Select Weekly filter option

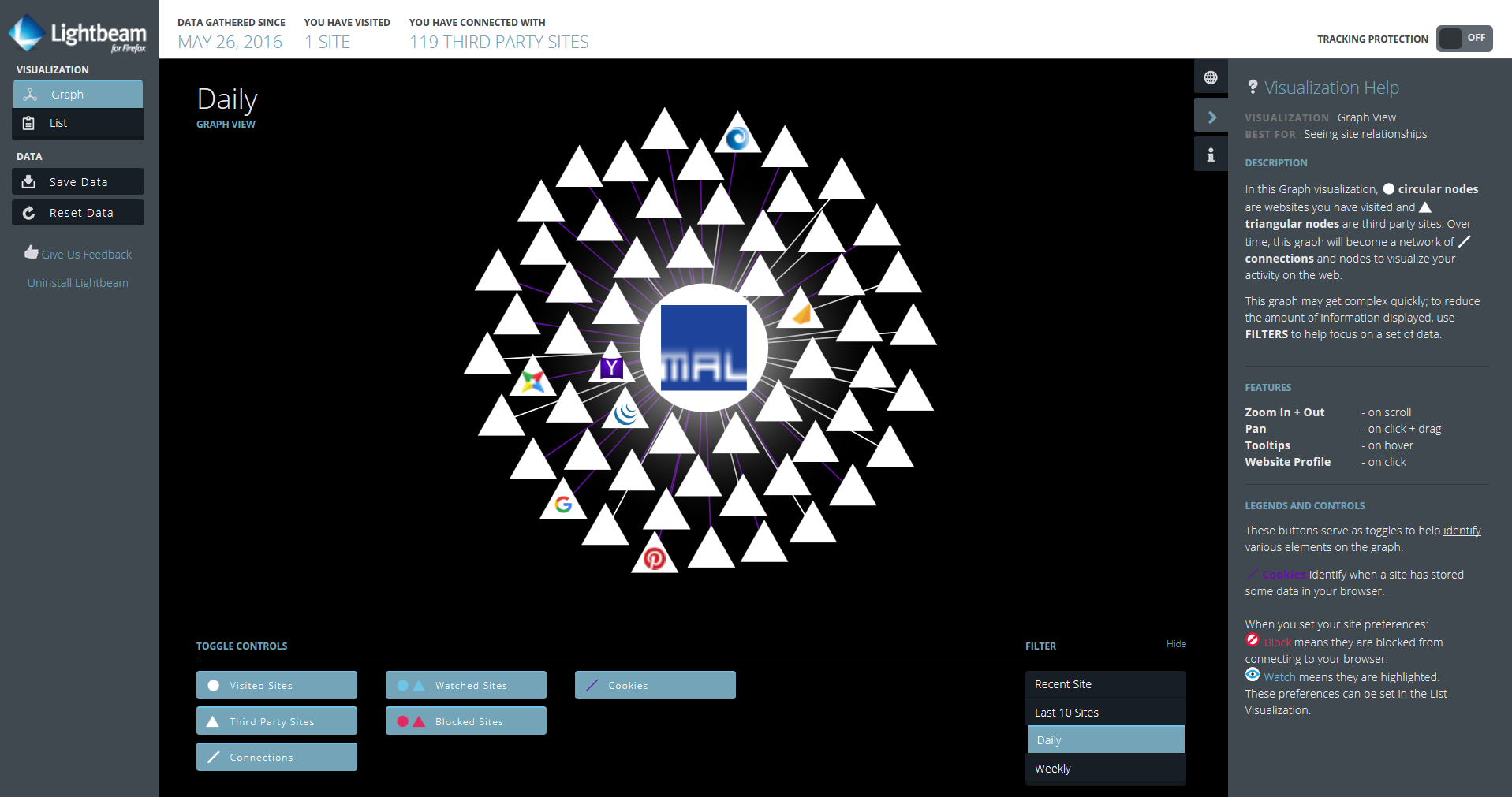point(1105,769)
